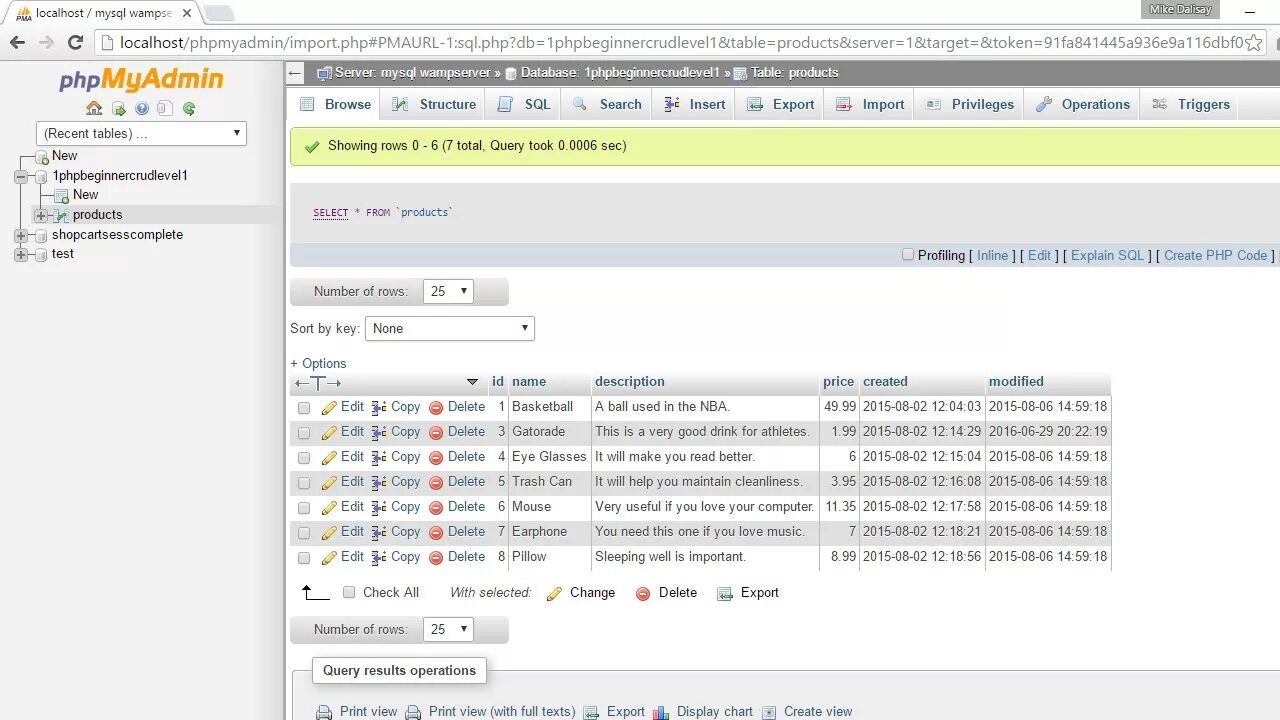Tick the checkbox for the Mouse row
The width and height of the screenshot is (1280, 720).
(x=304, y=508)
